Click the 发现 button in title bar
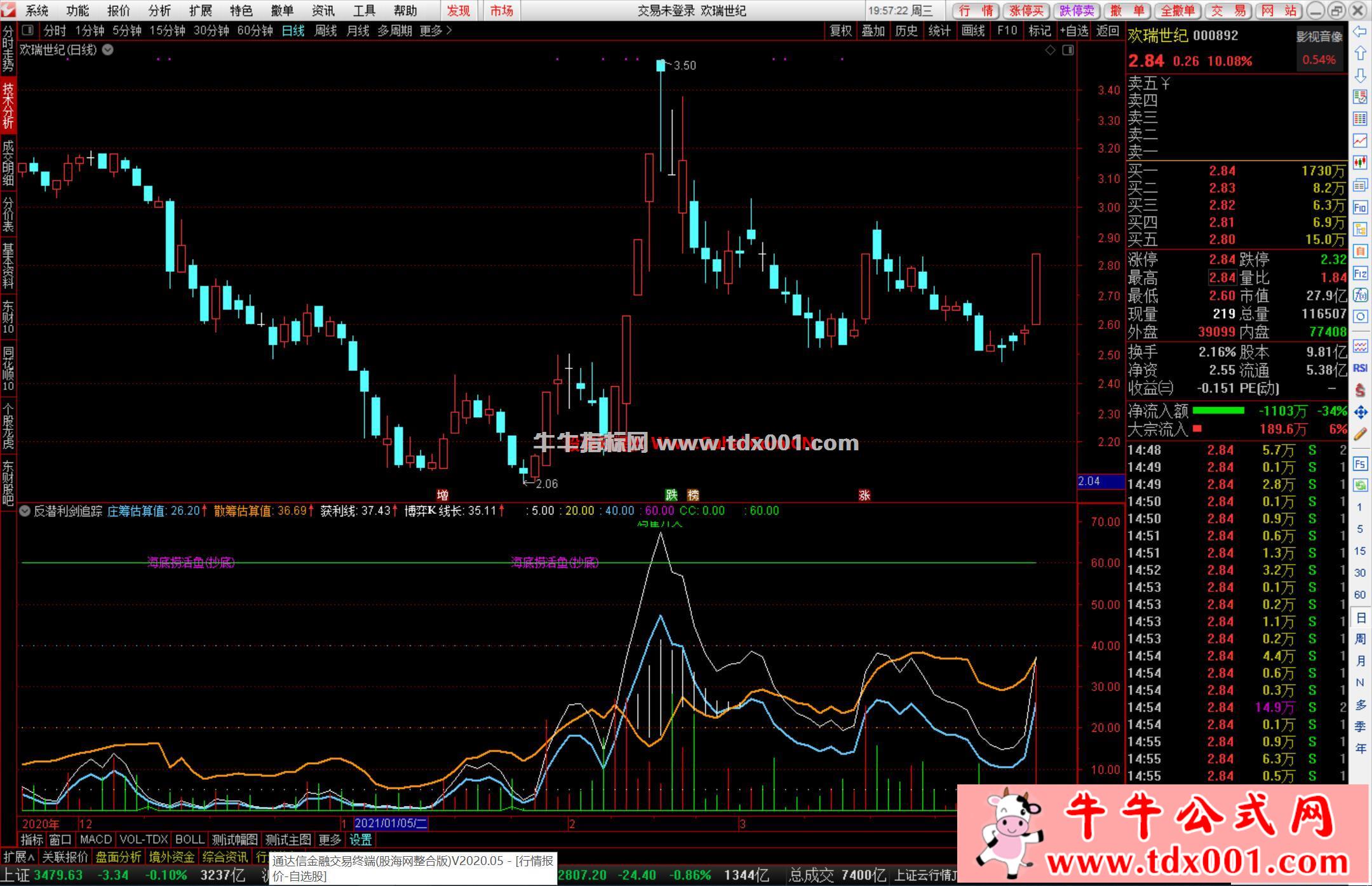 [459, 11]
